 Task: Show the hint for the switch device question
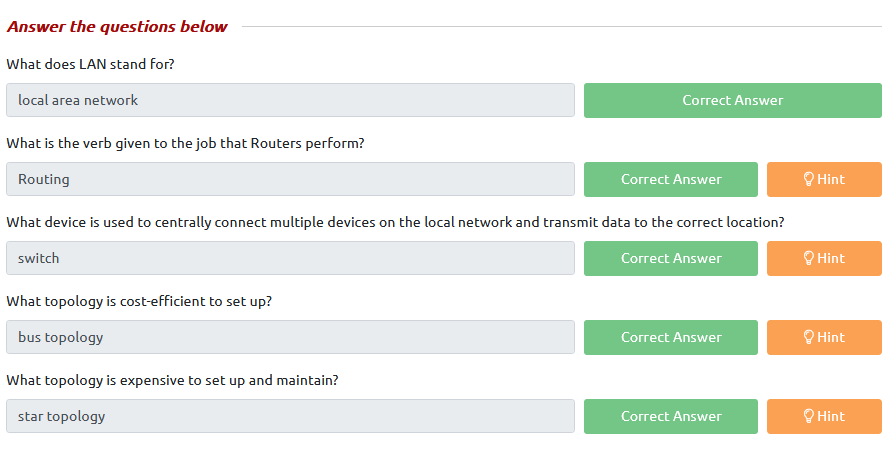(x=824, y=258)
